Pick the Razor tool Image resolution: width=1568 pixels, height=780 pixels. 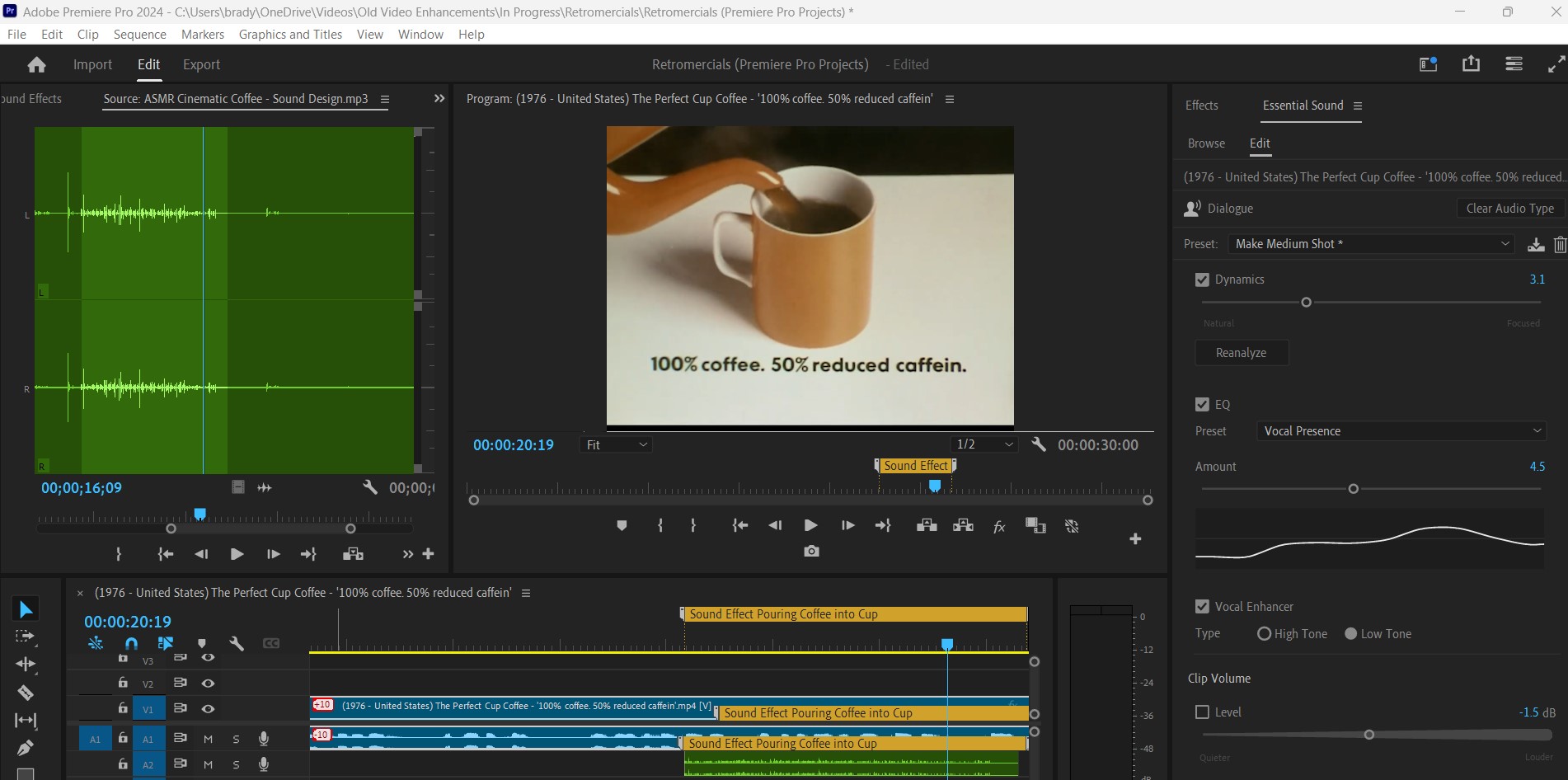[x=26, y=692]
